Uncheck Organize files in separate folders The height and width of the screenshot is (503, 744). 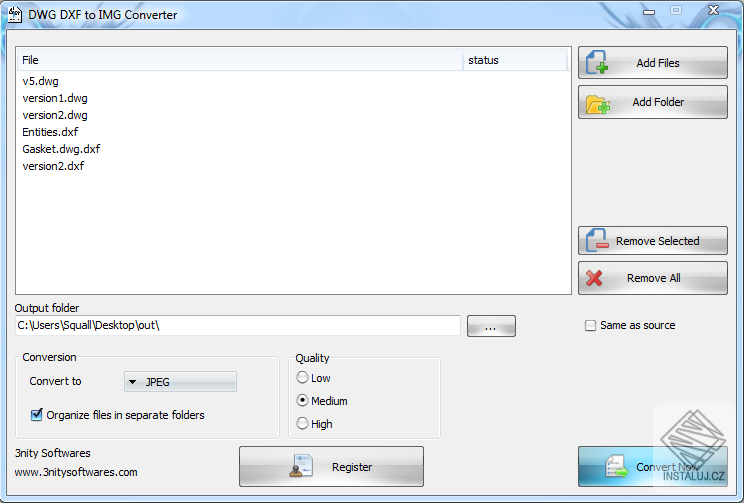click(x=37, y=415)
